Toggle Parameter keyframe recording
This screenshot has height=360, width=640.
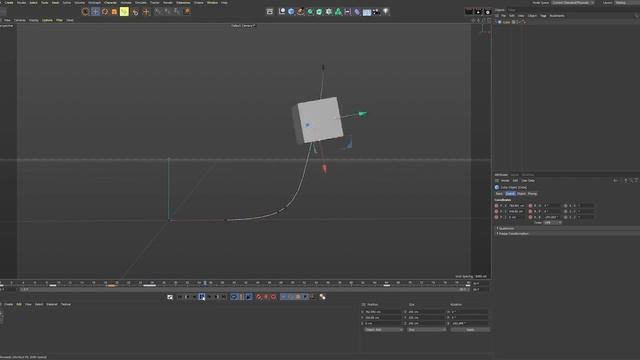tap(305, 297)
